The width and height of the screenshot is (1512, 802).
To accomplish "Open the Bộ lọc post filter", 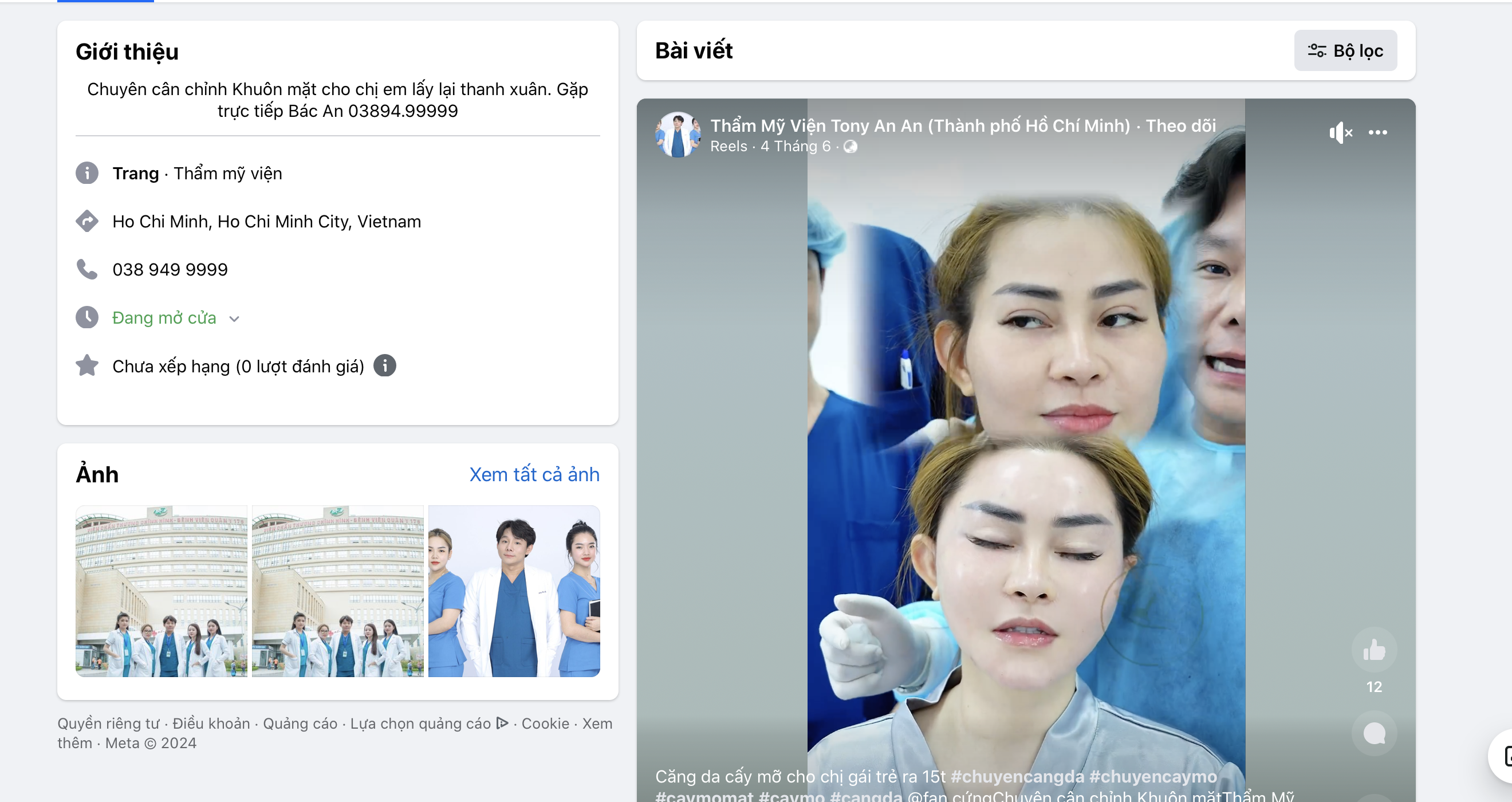I will click(1345, 51).
